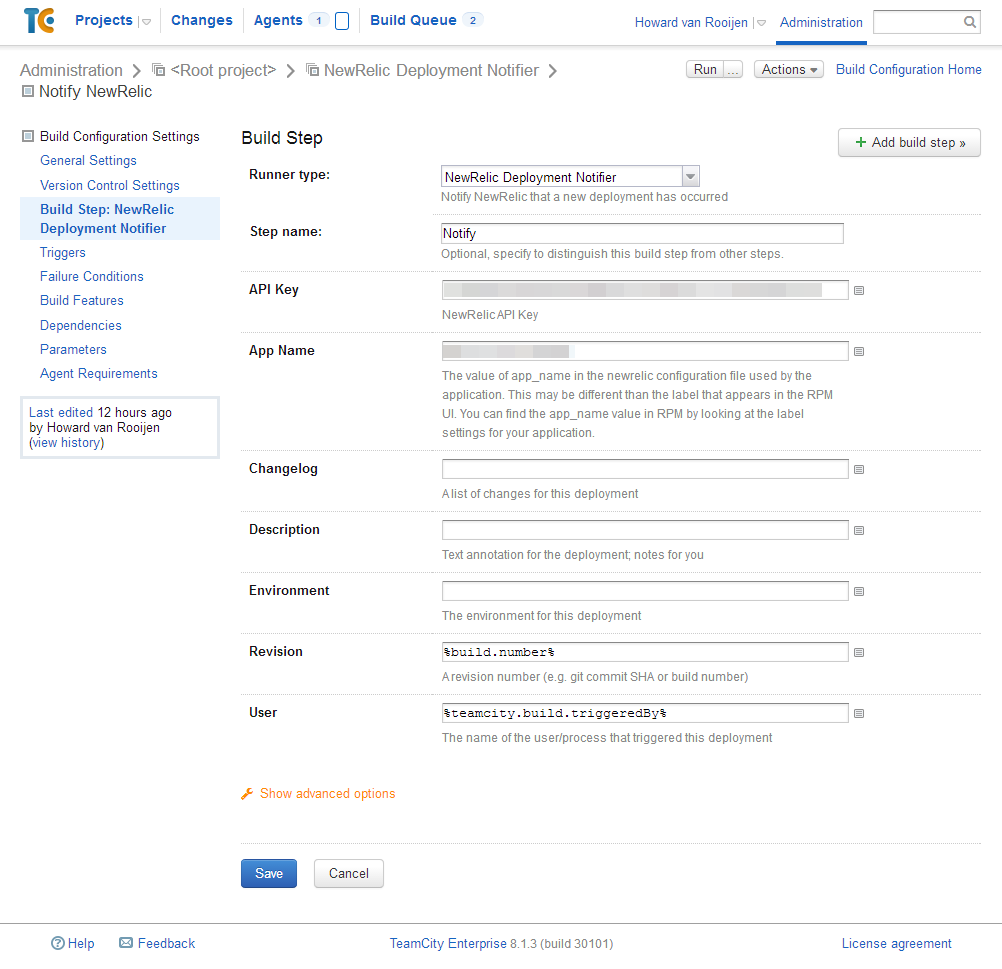Click the Build Configuration Settings square icon
This screenshot has width=1002, height=969.
click(27, 136)
